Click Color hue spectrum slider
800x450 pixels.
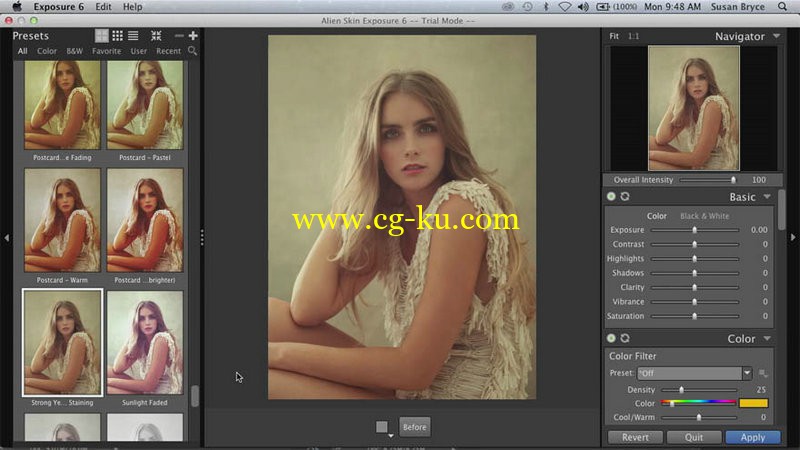pyautogui.click(x=698, y=403)
